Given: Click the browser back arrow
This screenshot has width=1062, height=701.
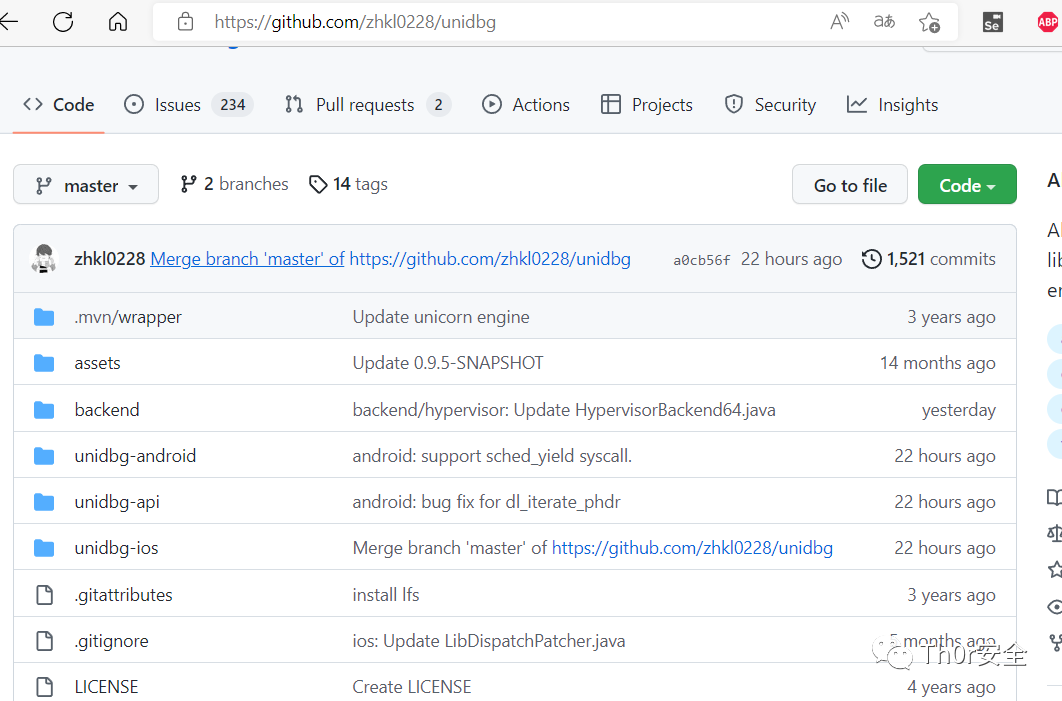Looking at the screenshot, I should coord(9,22).
